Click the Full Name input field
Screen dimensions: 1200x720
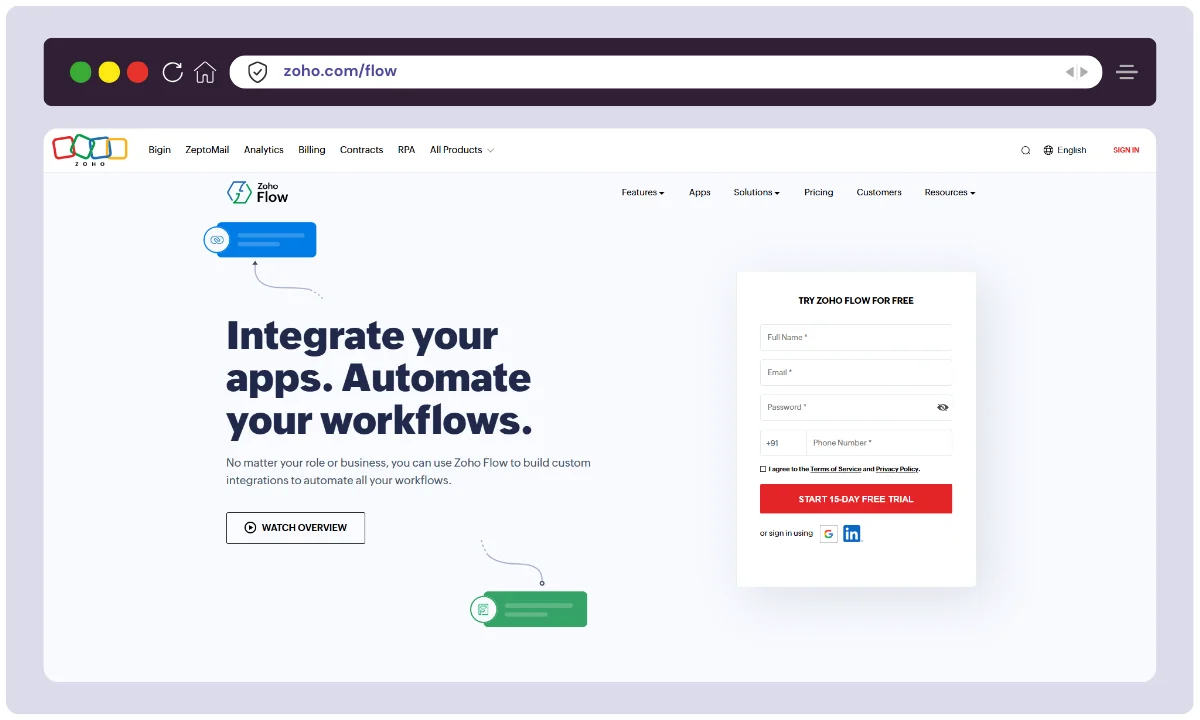tap(856, 337)
